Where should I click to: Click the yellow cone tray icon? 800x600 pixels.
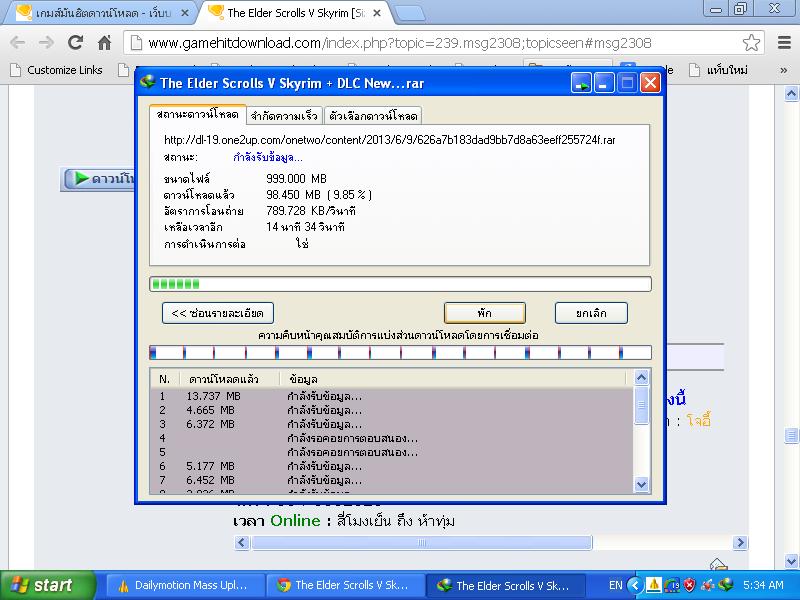[x=654, y=585]
